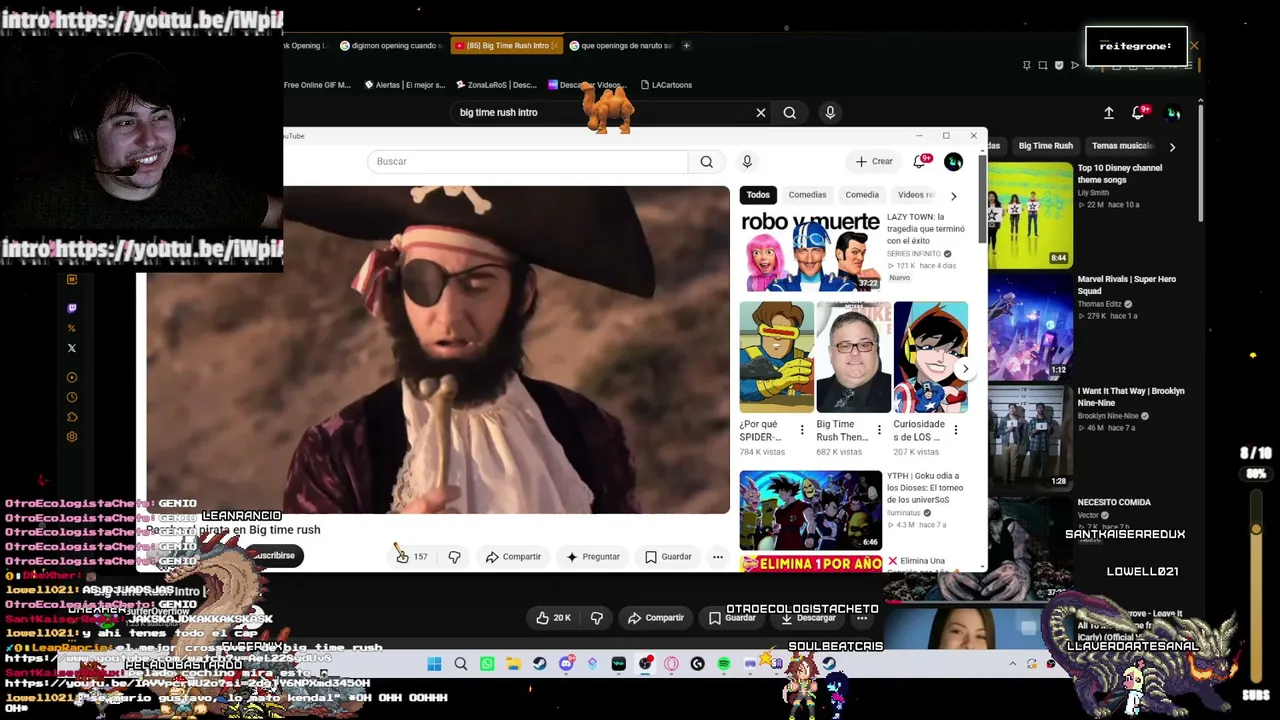Start voice search in the front YouTube window
Image resolution: width=1280 pixels, height=720 pixels.
pyautogui.click(x=747, y=162)
